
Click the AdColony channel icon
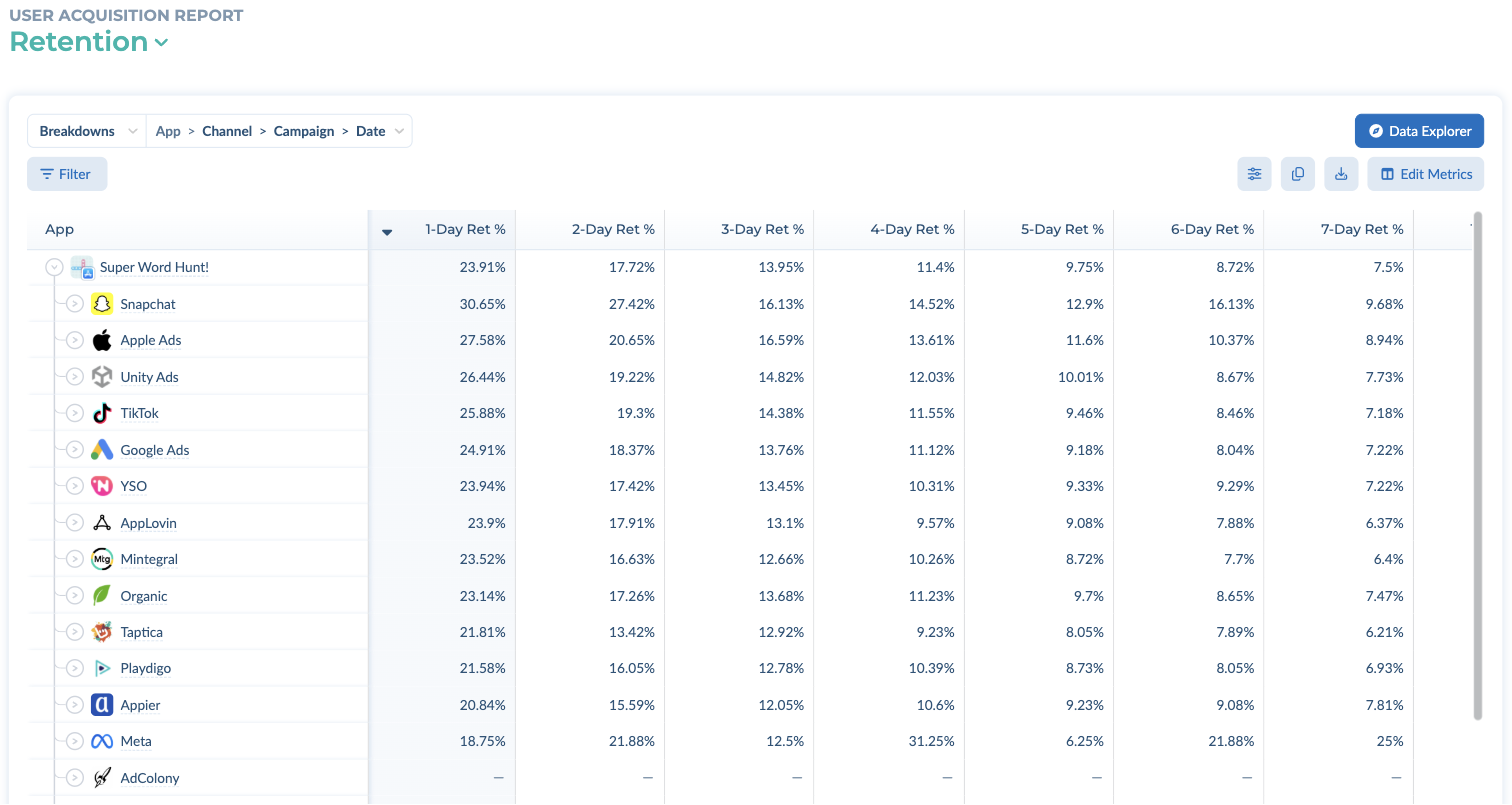102,778
